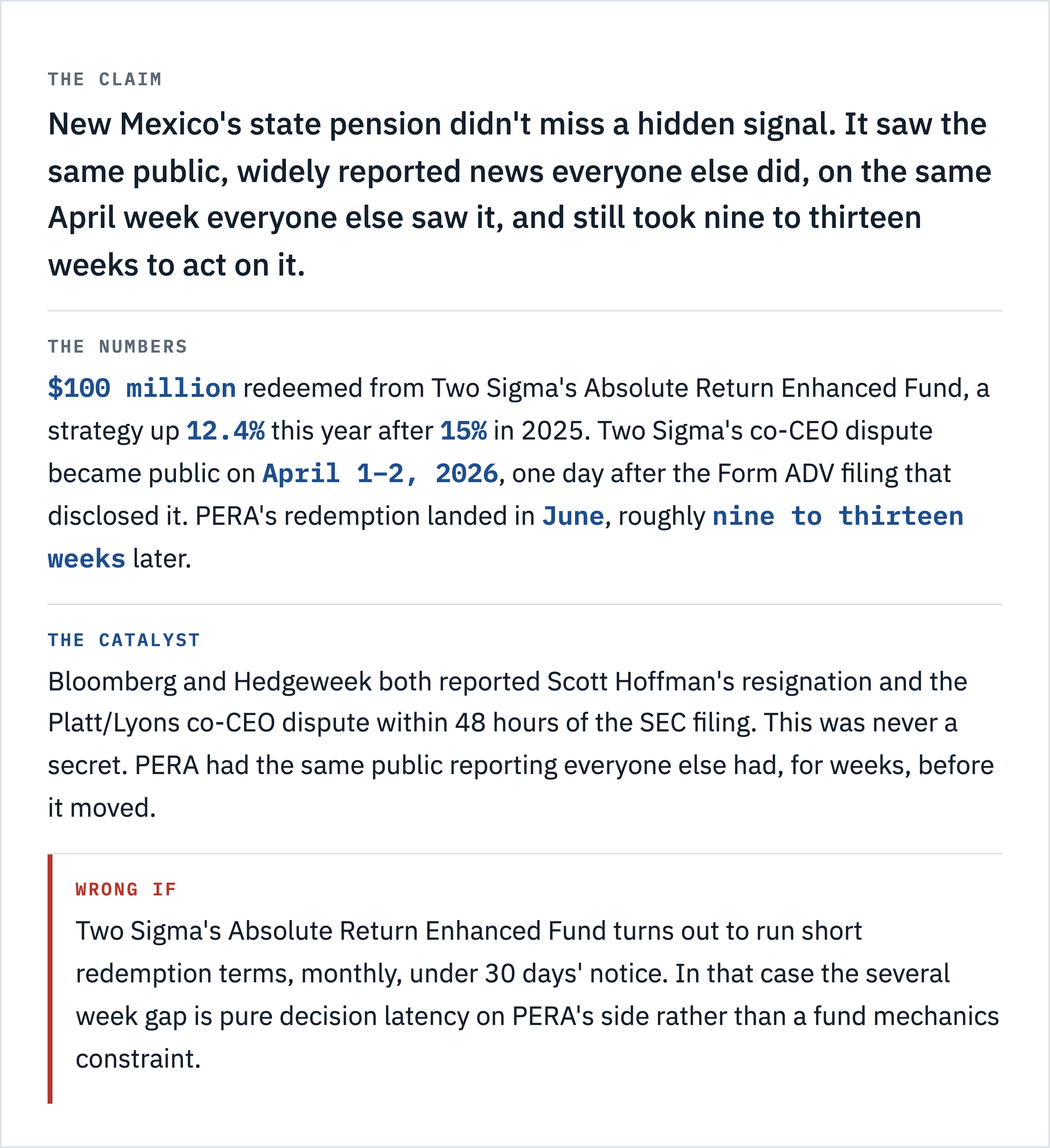Click the THE CLAIM section label
The height and width of the screenshot is (1148, 1050).
pyautogui.click(x=105, y=79)
